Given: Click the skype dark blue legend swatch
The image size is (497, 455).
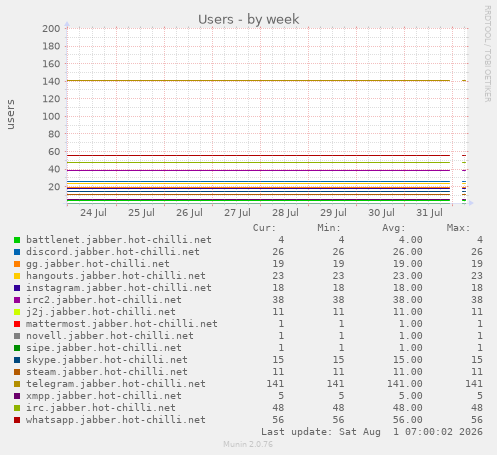Looking at the screenshot, I should [x=17, y=360].
